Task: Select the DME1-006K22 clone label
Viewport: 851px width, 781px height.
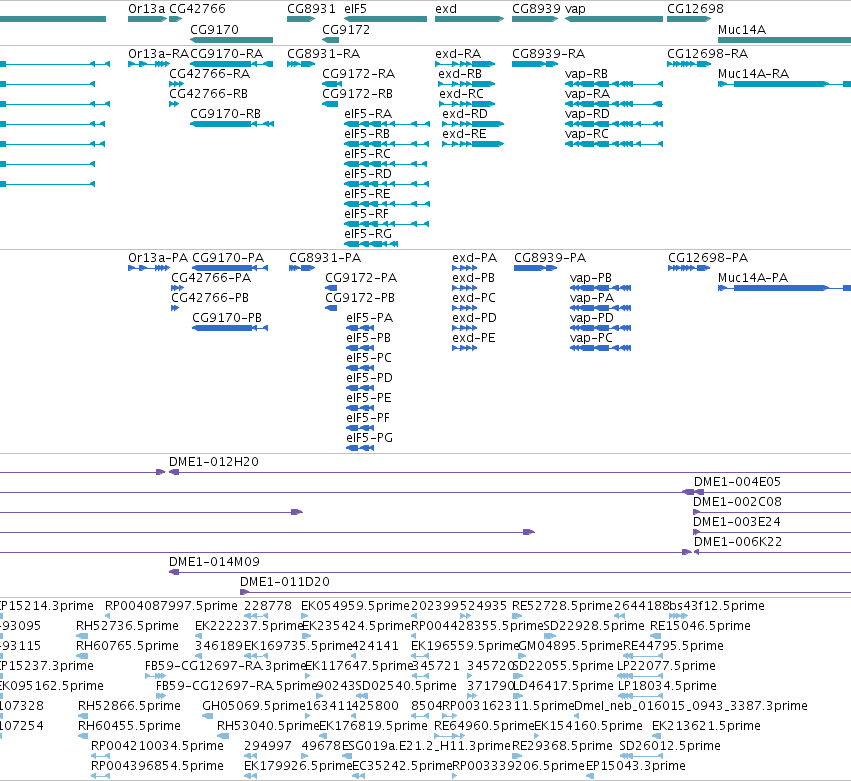Action: tap(738, 542)
